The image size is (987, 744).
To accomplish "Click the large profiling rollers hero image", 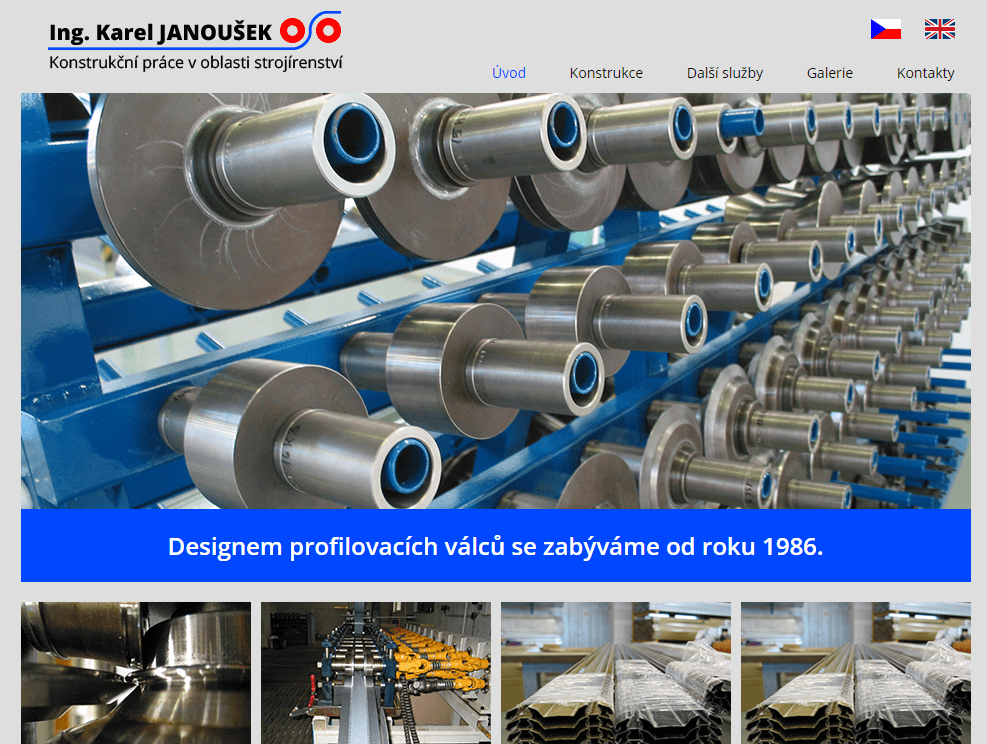I will (x=495, y=301).
